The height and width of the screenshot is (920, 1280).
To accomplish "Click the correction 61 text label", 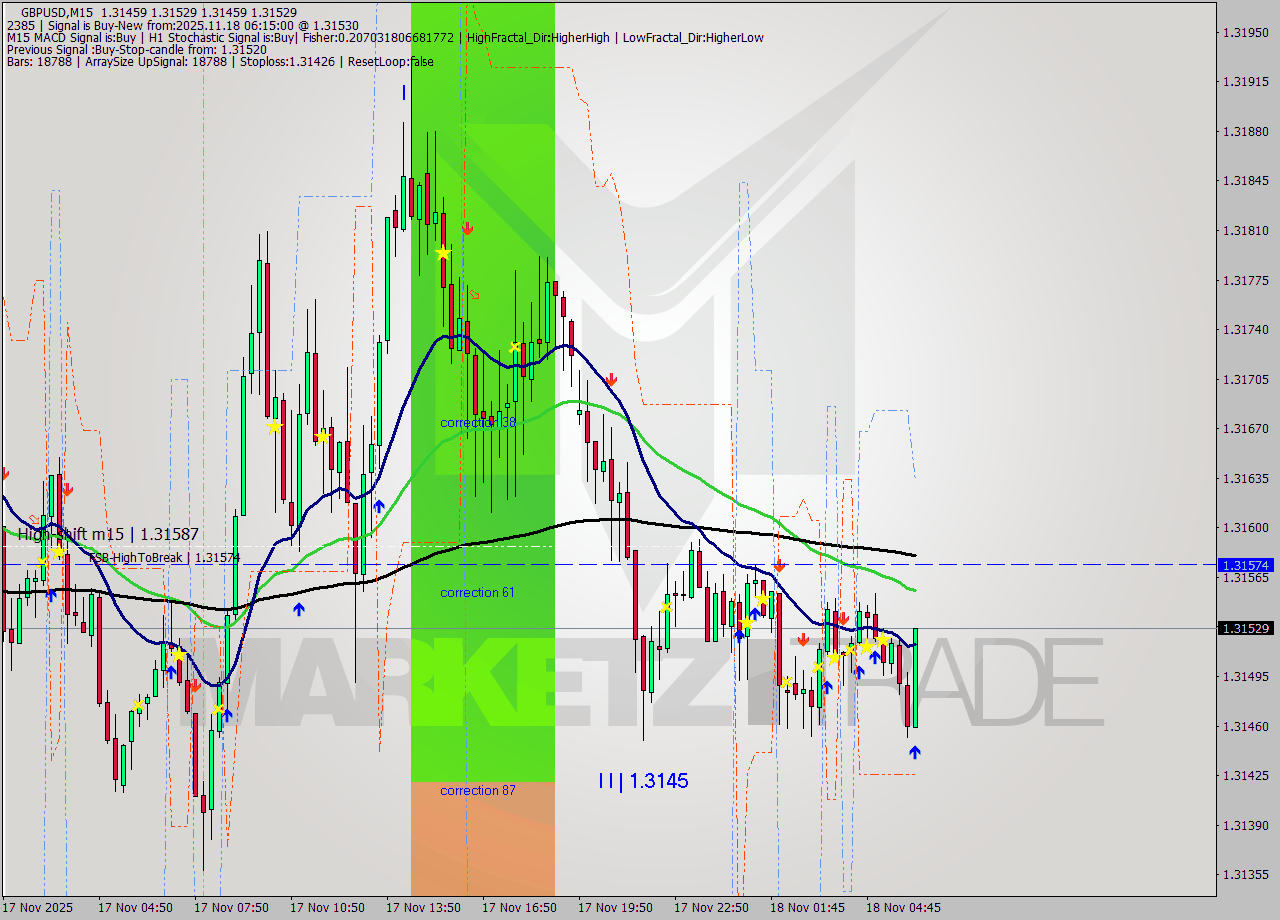I will 477,592.
